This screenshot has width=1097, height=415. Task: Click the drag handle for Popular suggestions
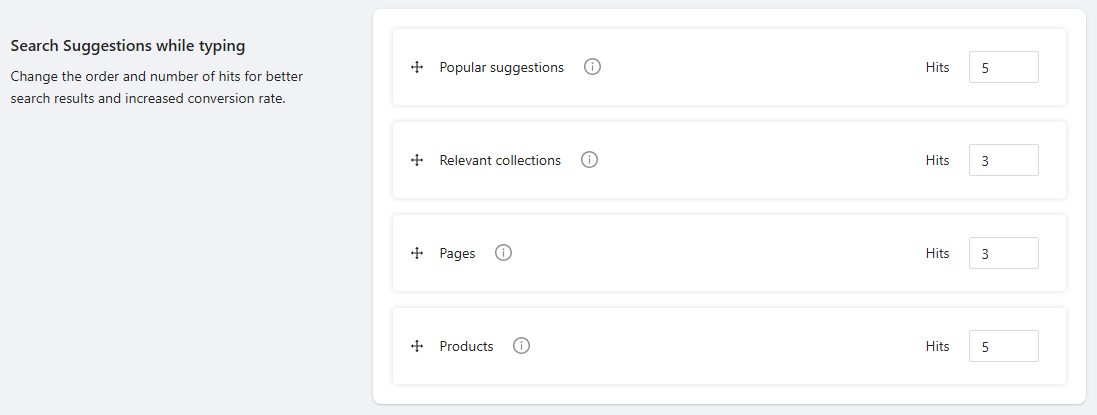coord(417,68)
